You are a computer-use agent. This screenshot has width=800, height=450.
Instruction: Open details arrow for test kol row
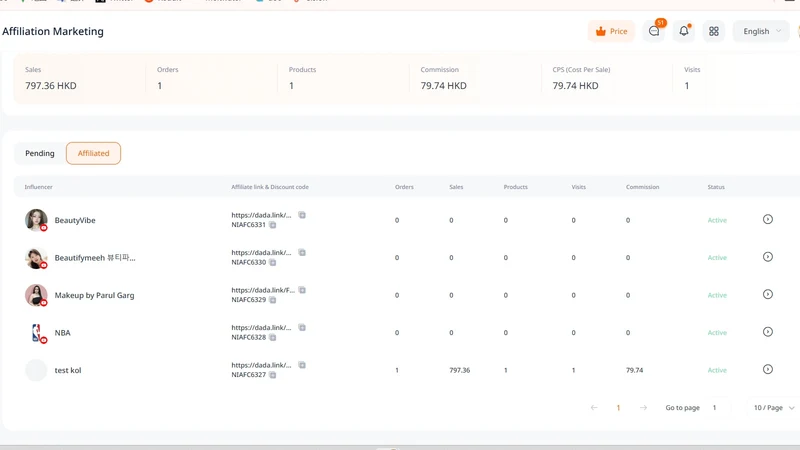[768, 369]
